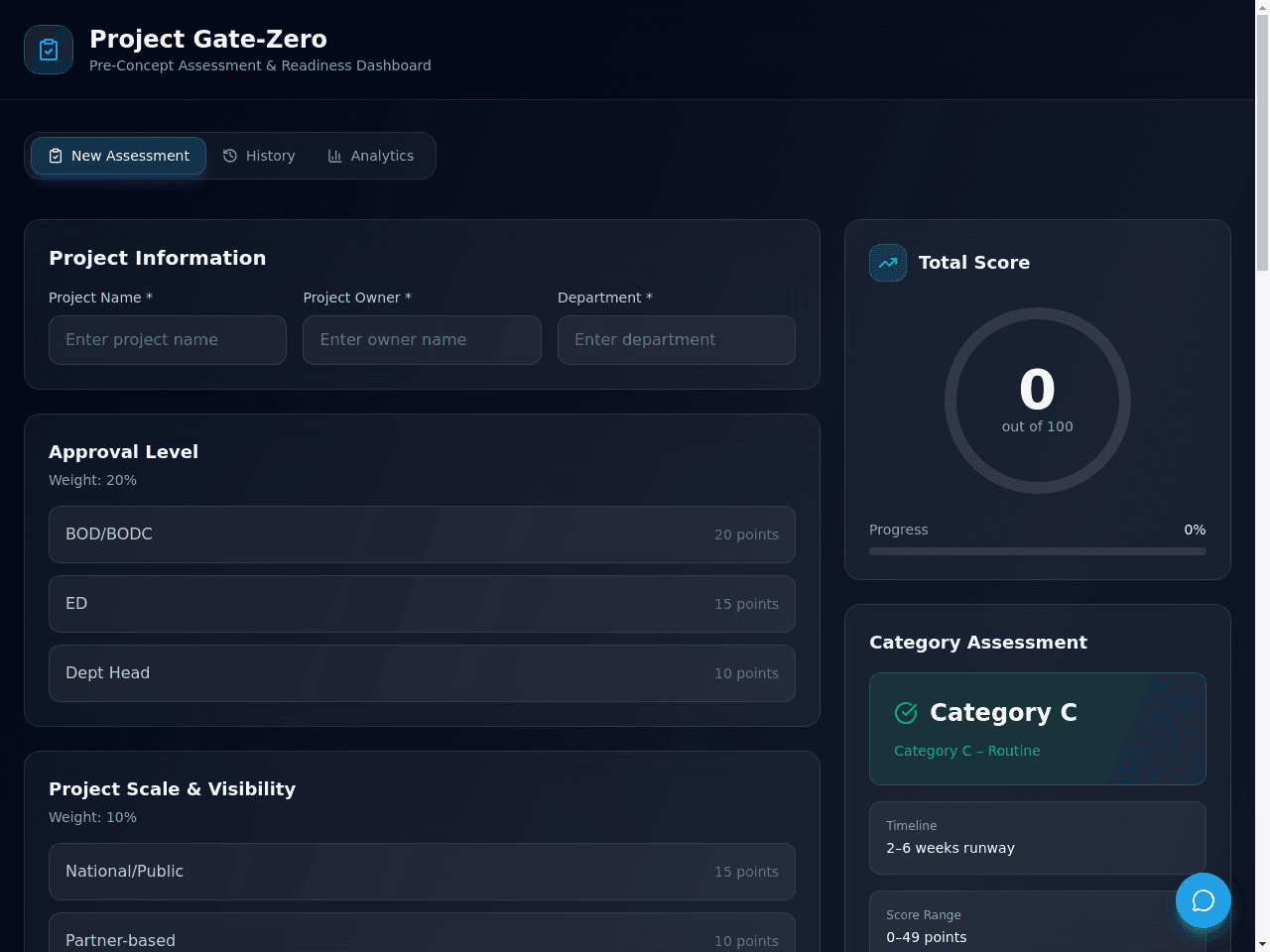Select the BOD/BODC approval level option
The width and height of the screenshot is (1270, 952).
point(422,535)
